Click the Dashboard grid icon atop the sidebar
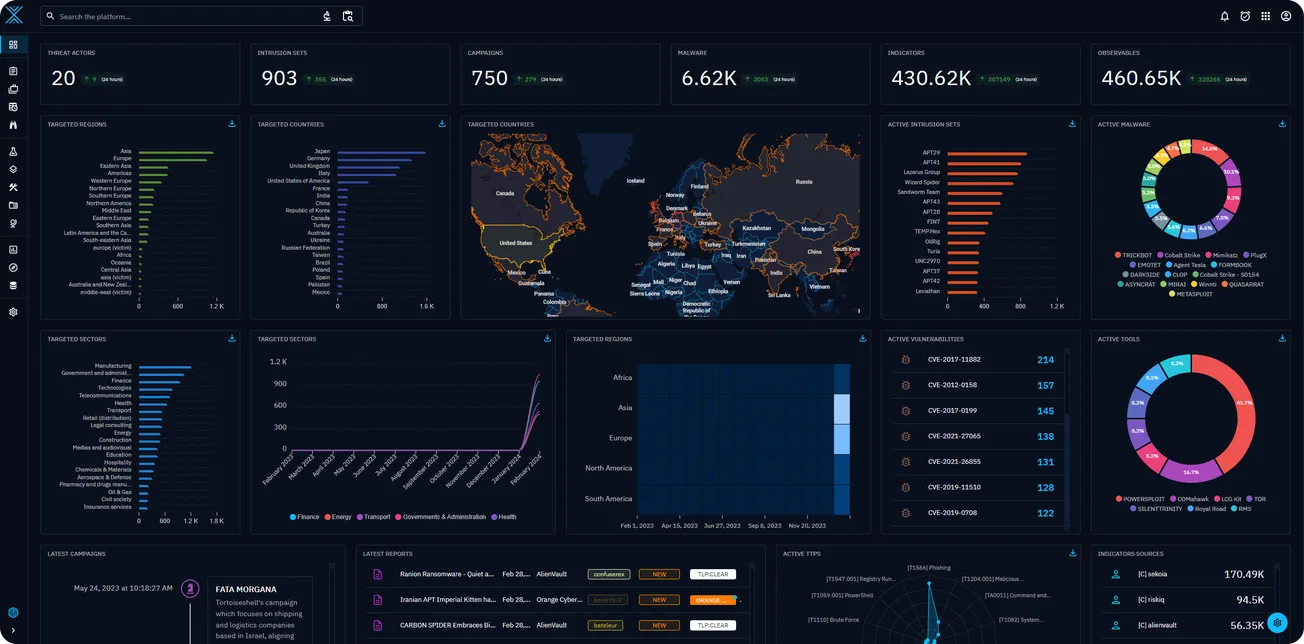 pos(14,44)
